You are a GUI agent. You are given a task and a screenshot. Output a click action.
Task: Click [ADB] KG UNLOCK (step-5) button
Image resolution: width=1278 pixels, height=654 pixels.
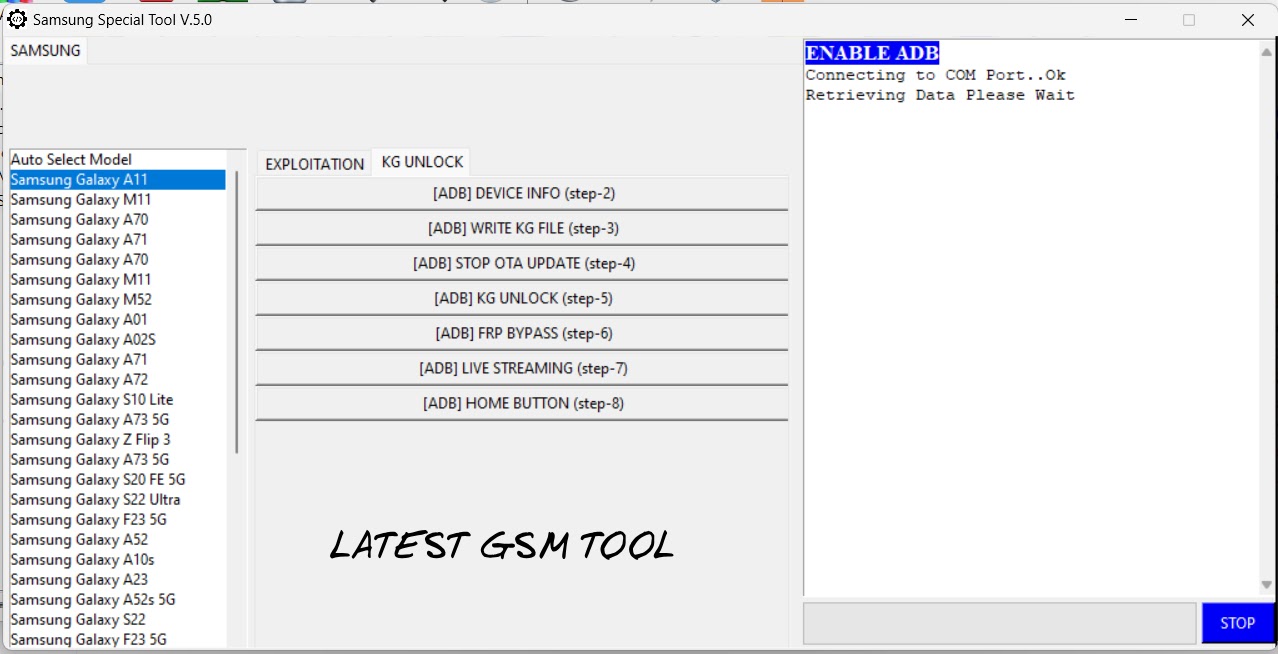(522, 298)
